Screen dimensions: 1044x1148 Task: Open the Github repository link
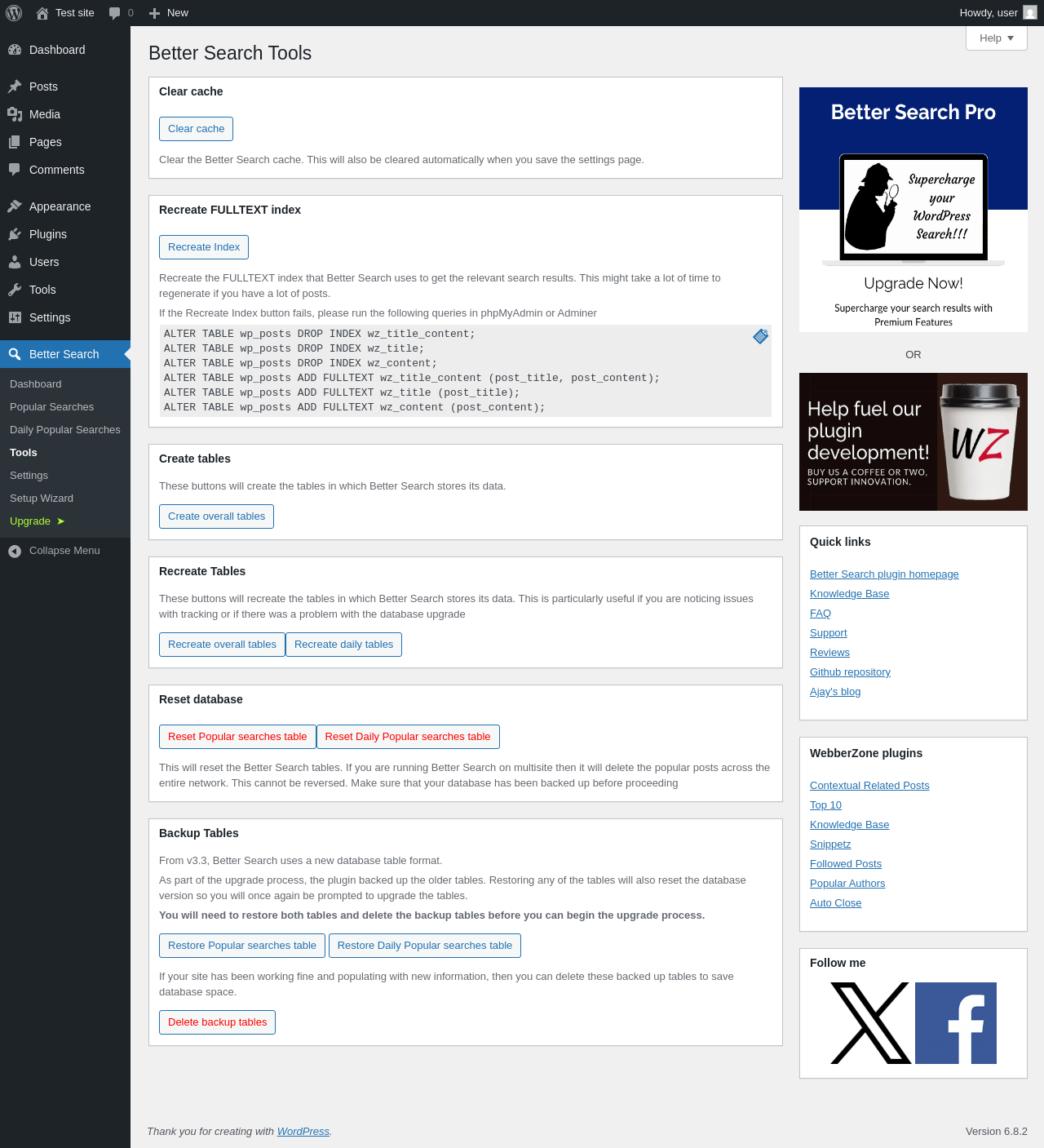tap(850, 672)
